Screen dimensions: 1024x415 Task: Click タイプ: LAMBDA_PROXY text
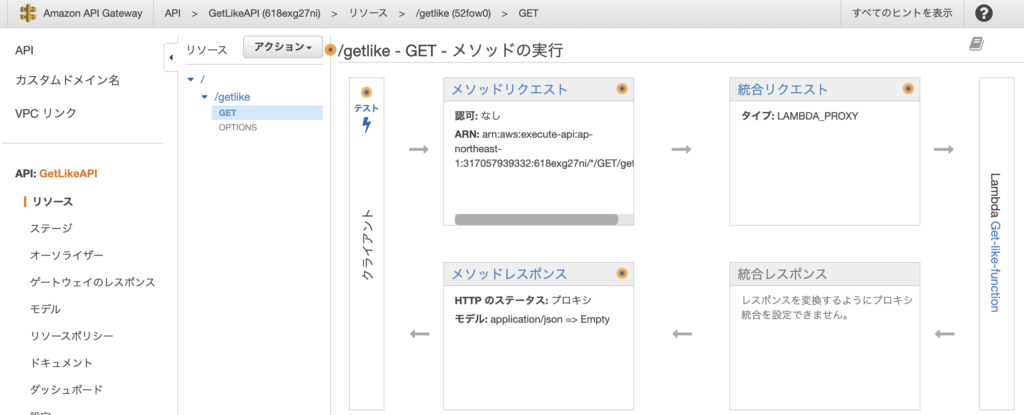[799, 116]
